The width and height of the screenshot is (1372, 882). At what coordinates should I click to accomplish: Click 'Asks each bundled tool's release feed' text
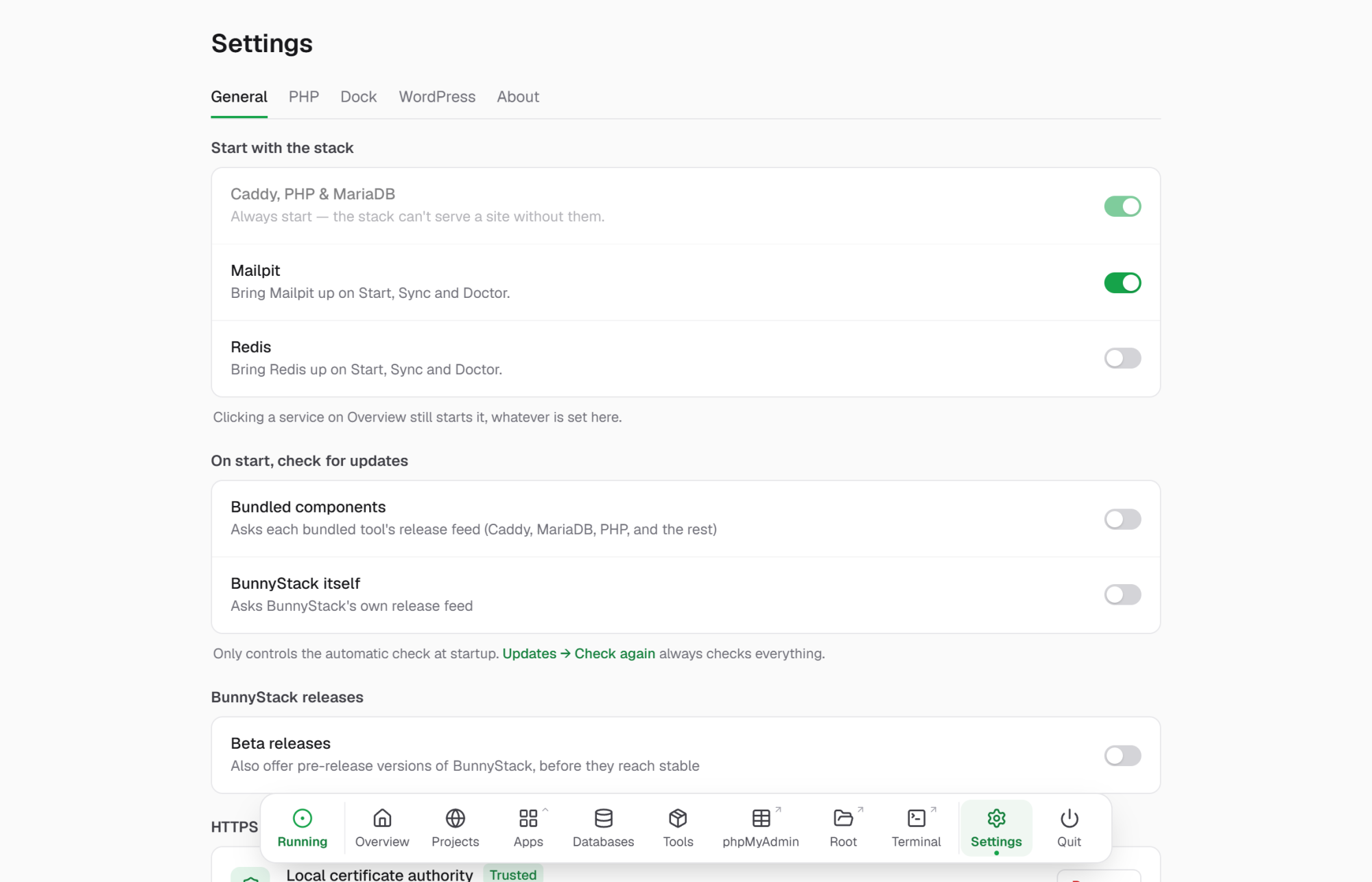[473, 529]
